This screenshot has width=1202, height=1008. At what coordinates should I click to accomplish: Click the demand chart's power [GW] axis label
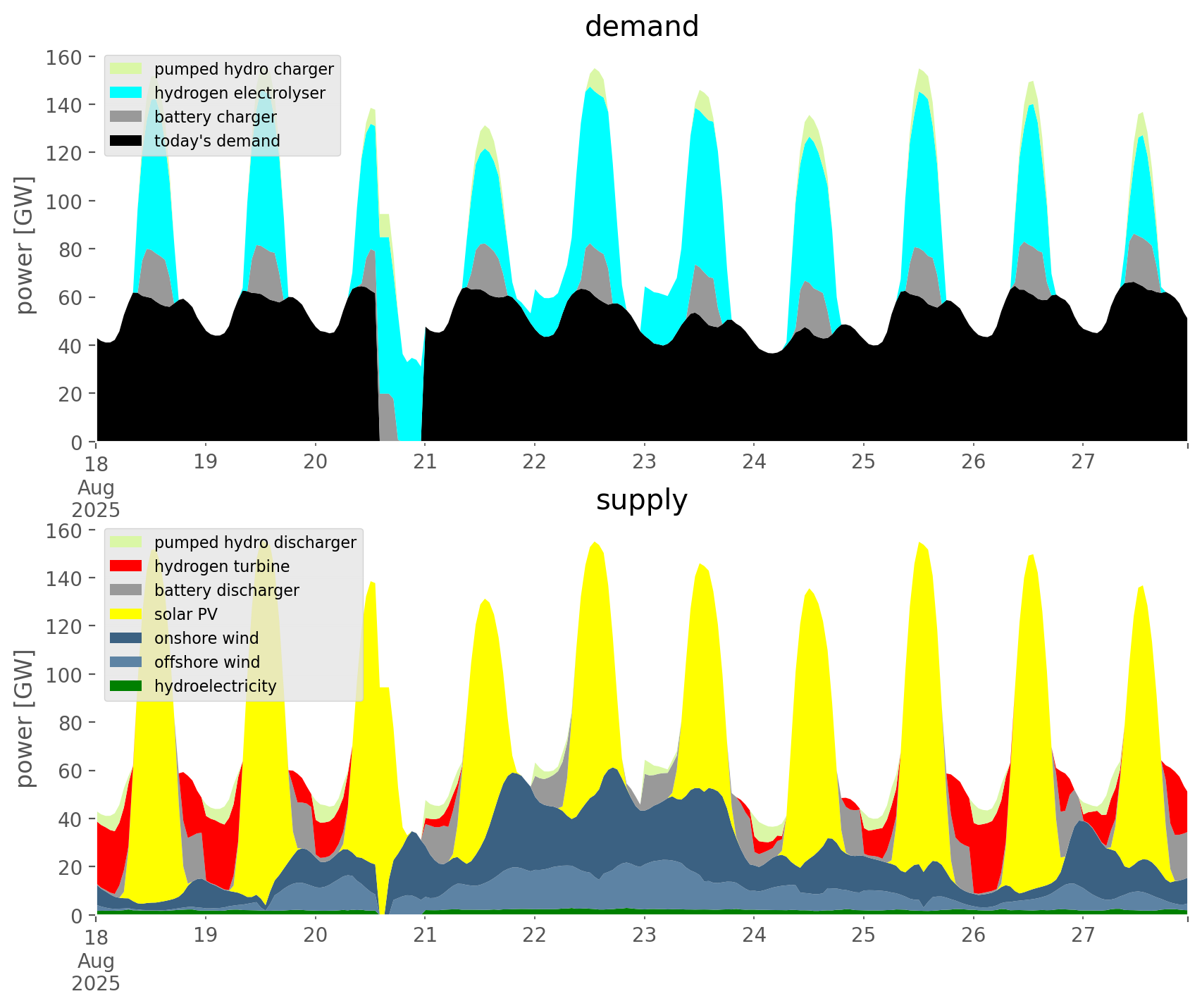point(25,246)
